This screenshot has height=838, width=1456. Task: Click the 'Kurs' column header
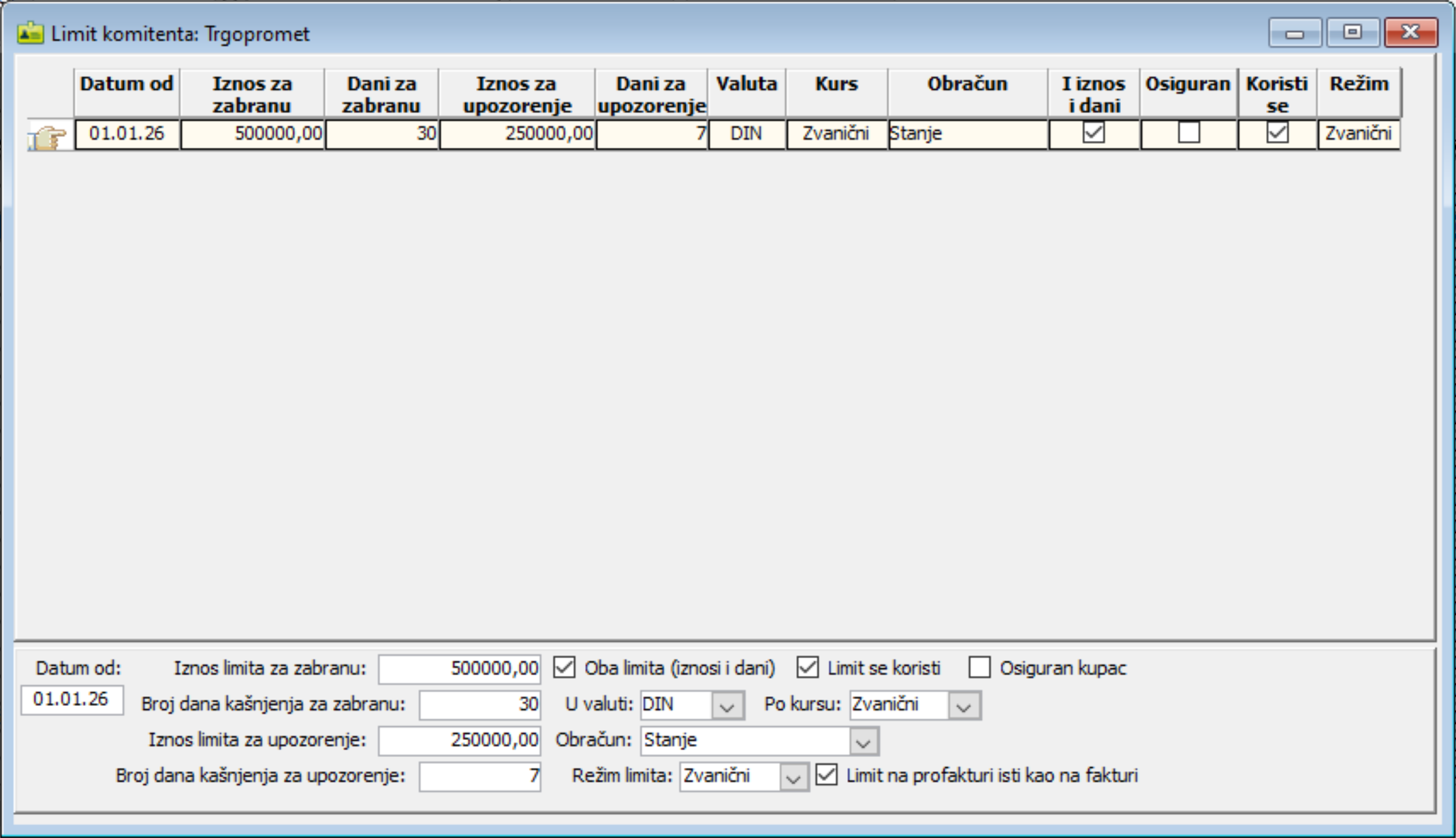point(837,93)
